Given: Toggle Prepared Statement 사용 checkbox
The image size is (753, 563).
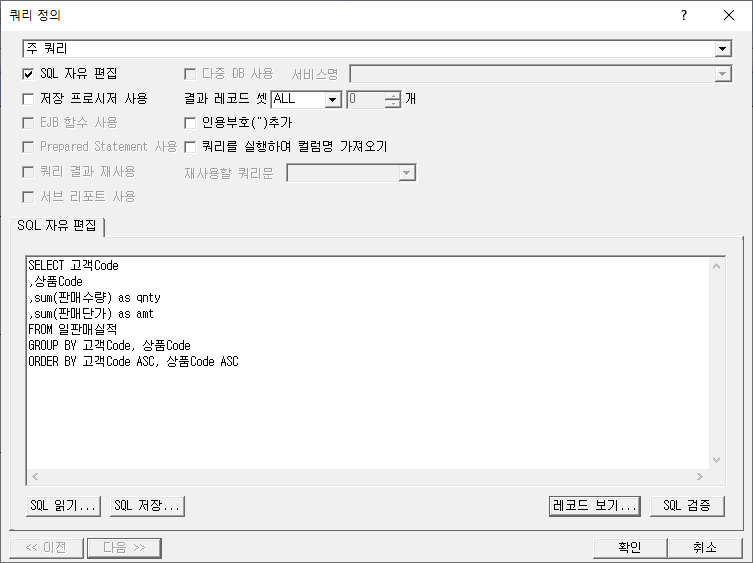Looking at the screenshot, I should pyautogui.click(x=28, y=147).
